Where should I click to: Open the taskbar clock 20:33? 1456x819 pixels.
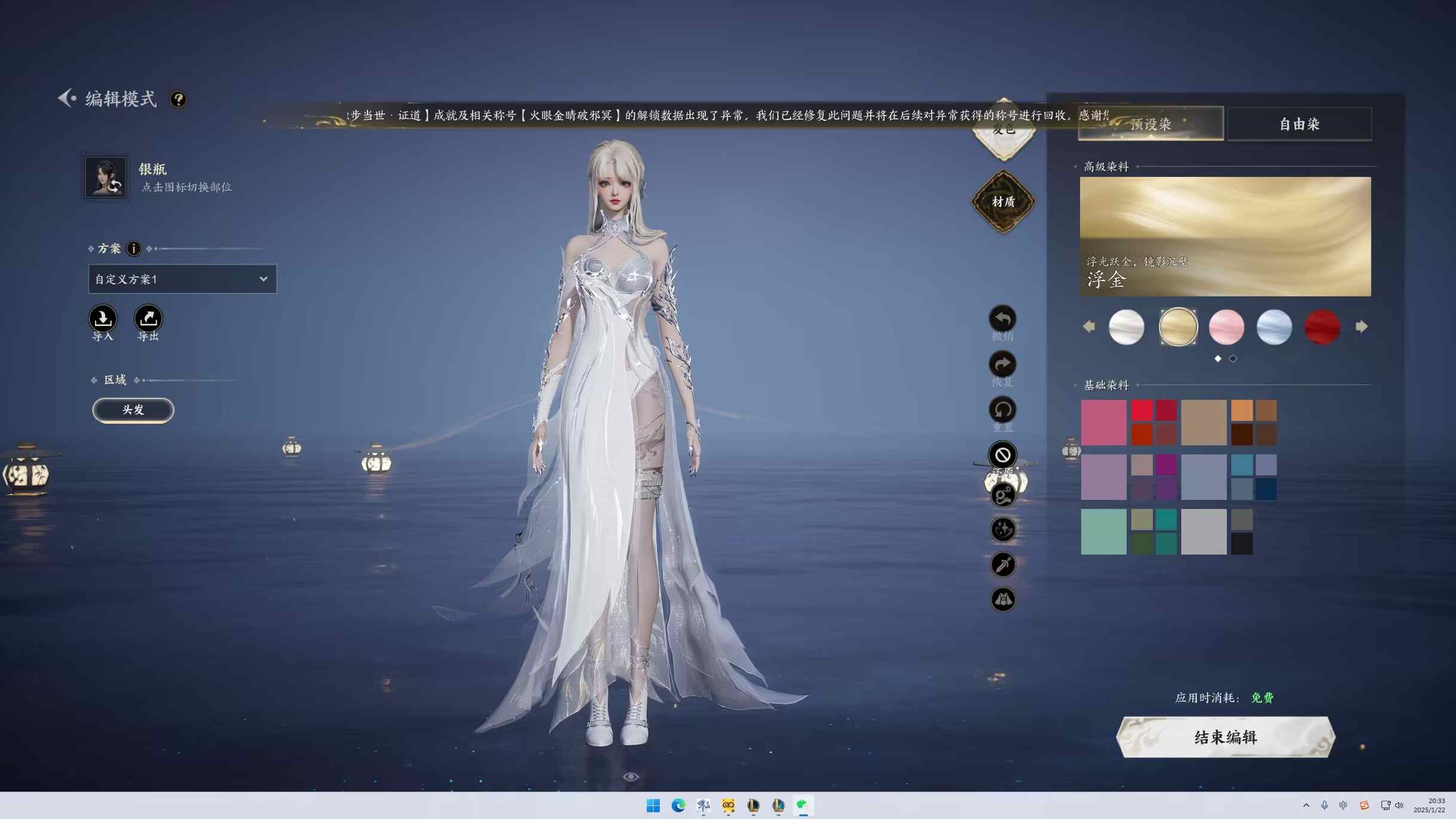[x=1429, y=805]
